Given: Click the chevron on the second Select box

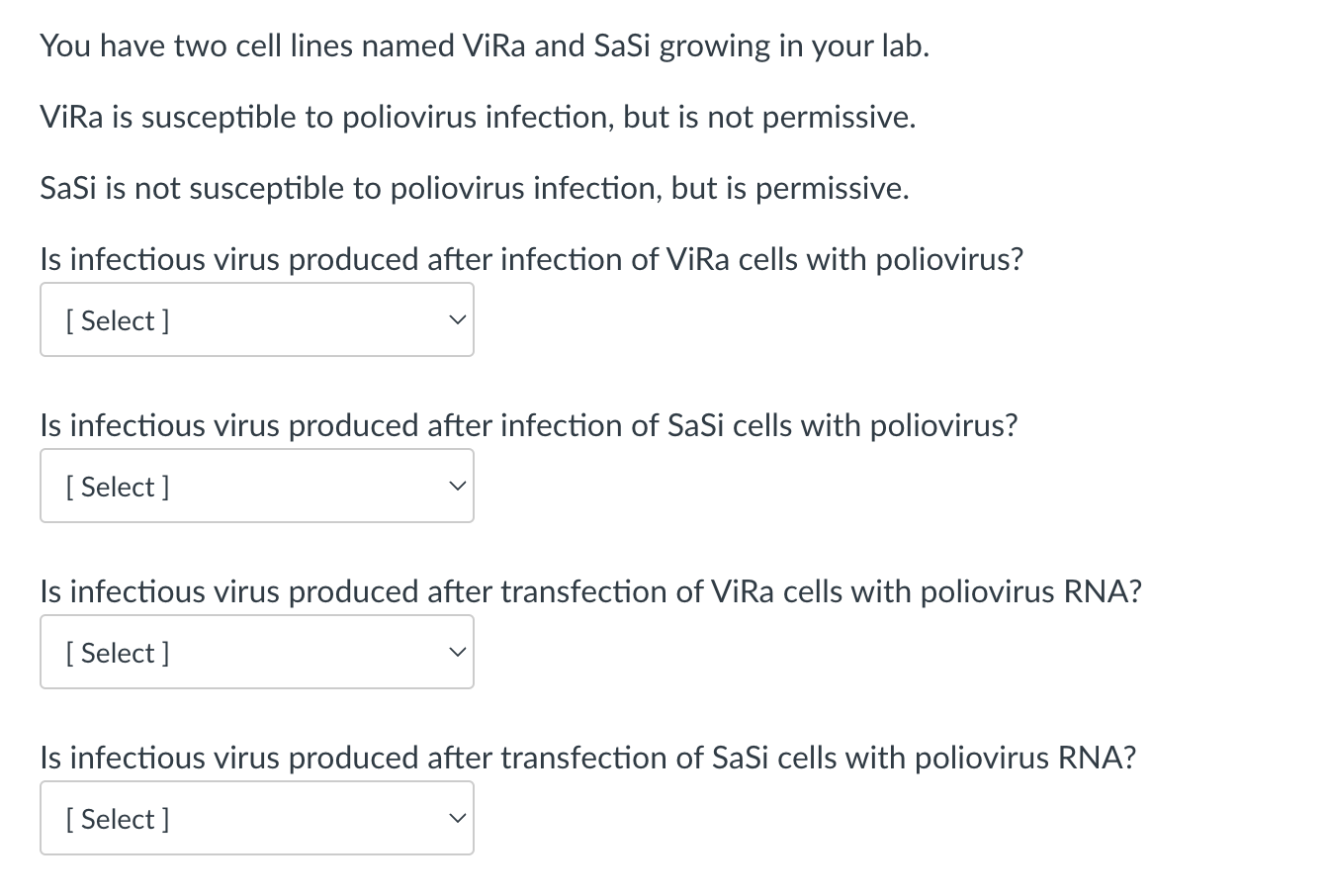Looking at the screenshot, I should 457,485.
